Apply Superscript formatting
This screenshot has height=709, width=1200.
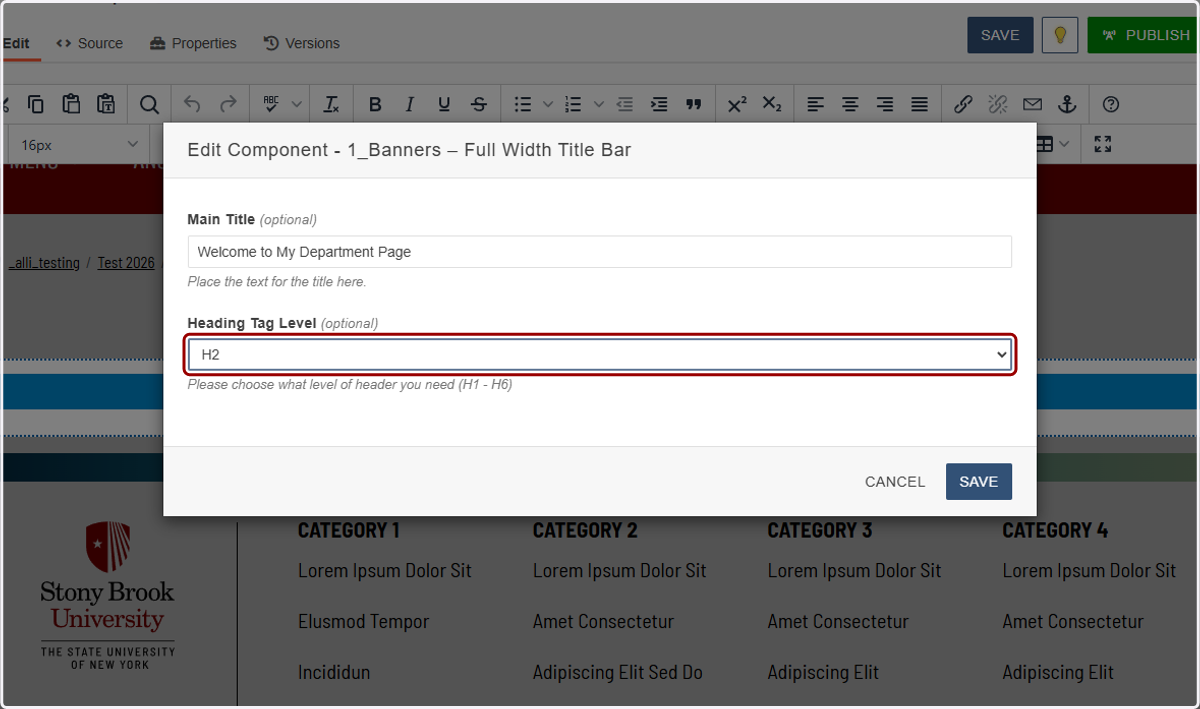pos(737,104)
